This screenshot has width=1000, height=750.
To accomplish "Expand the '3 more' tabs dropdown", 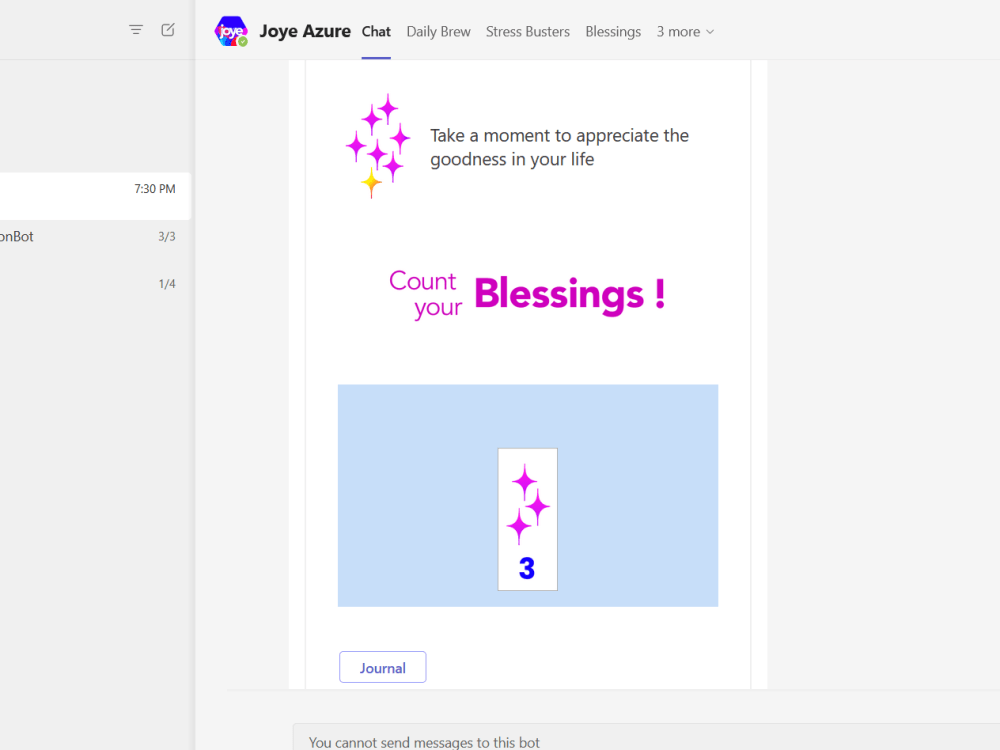I will coord(686,31).
